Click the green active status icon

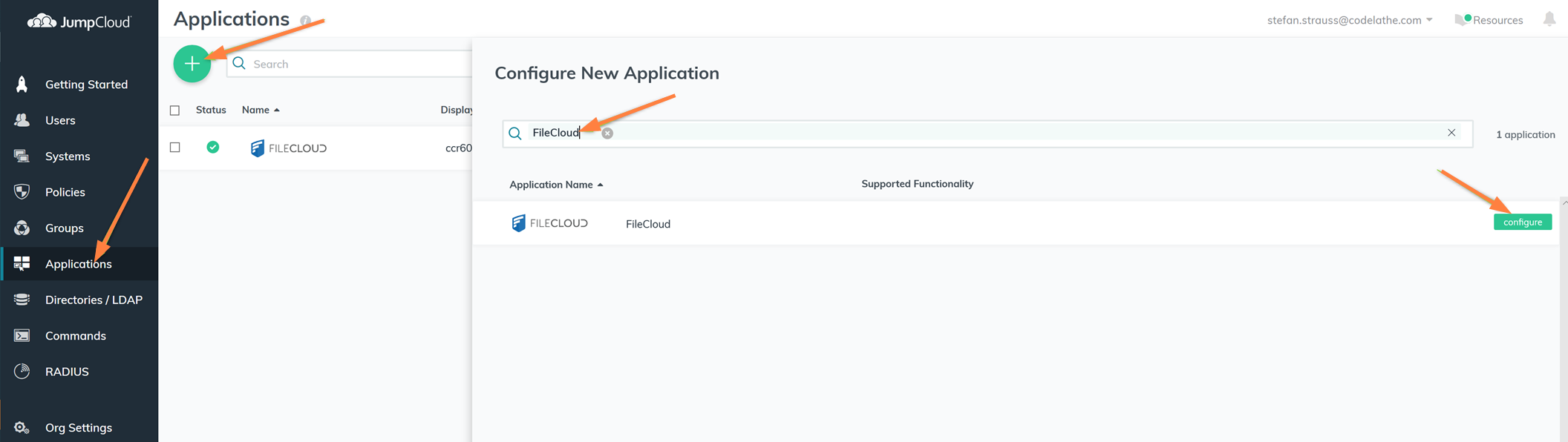point(213,148)
